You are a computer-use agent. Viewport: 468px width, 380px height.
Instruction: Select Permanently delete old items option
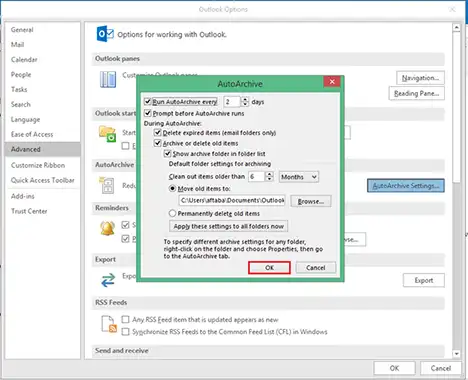click(x=172, y=213)
